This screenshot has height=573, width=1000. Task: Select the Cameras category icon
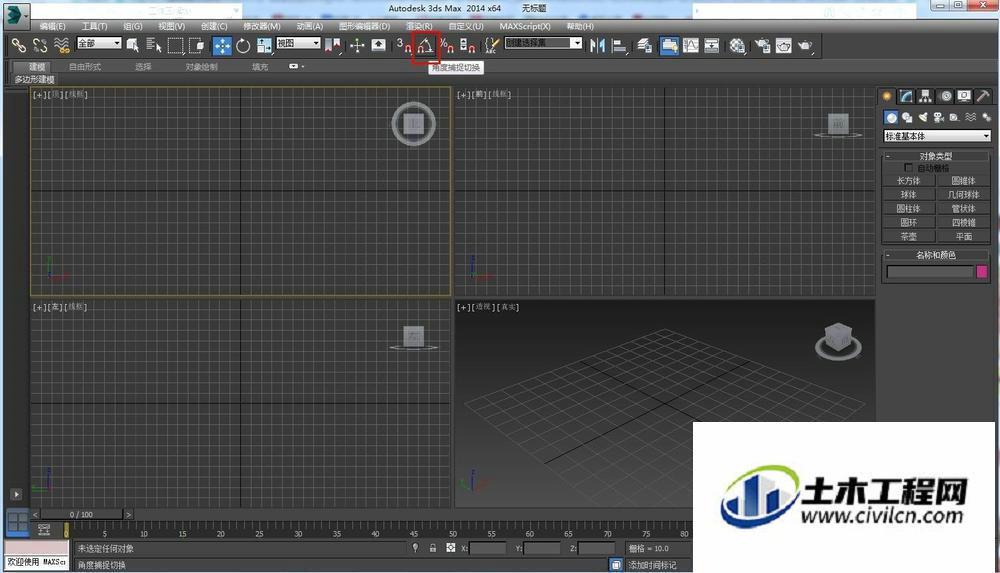click(939, 117)
